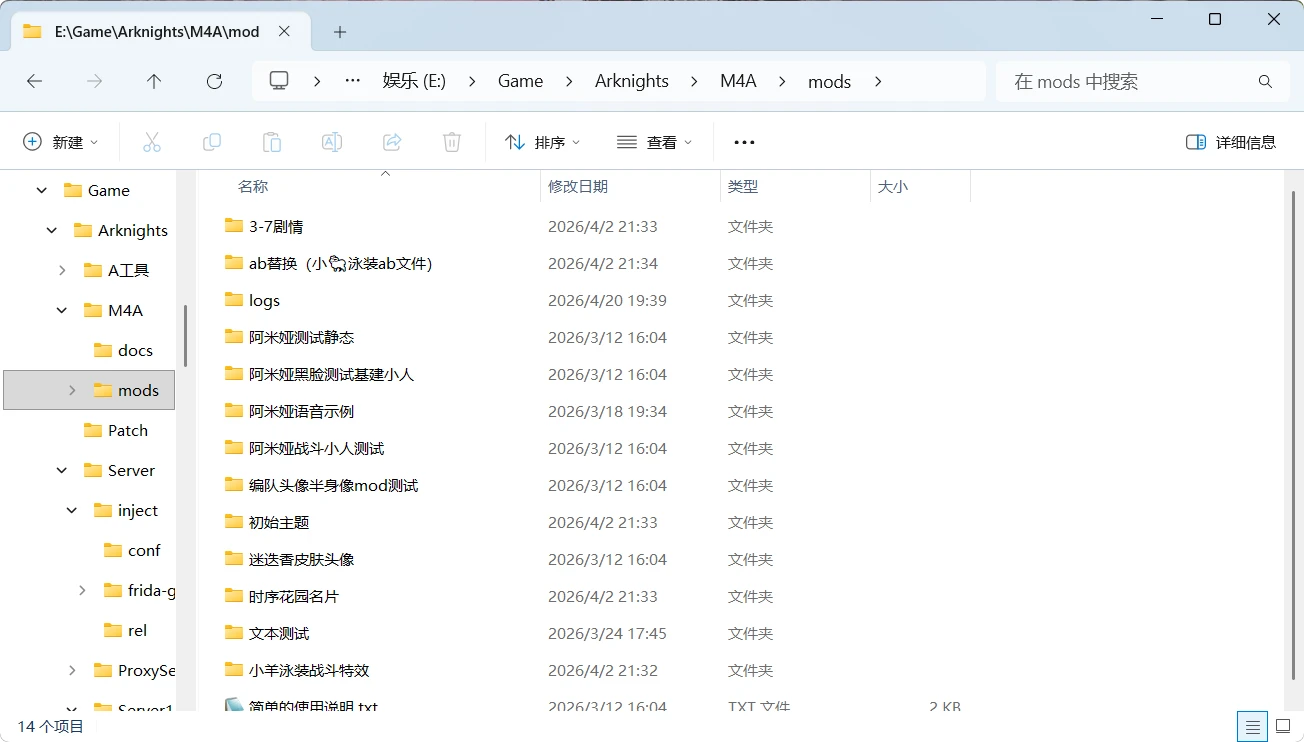Navigate to Game via breadcrumb
The image size is (1304, 742).
521,81
